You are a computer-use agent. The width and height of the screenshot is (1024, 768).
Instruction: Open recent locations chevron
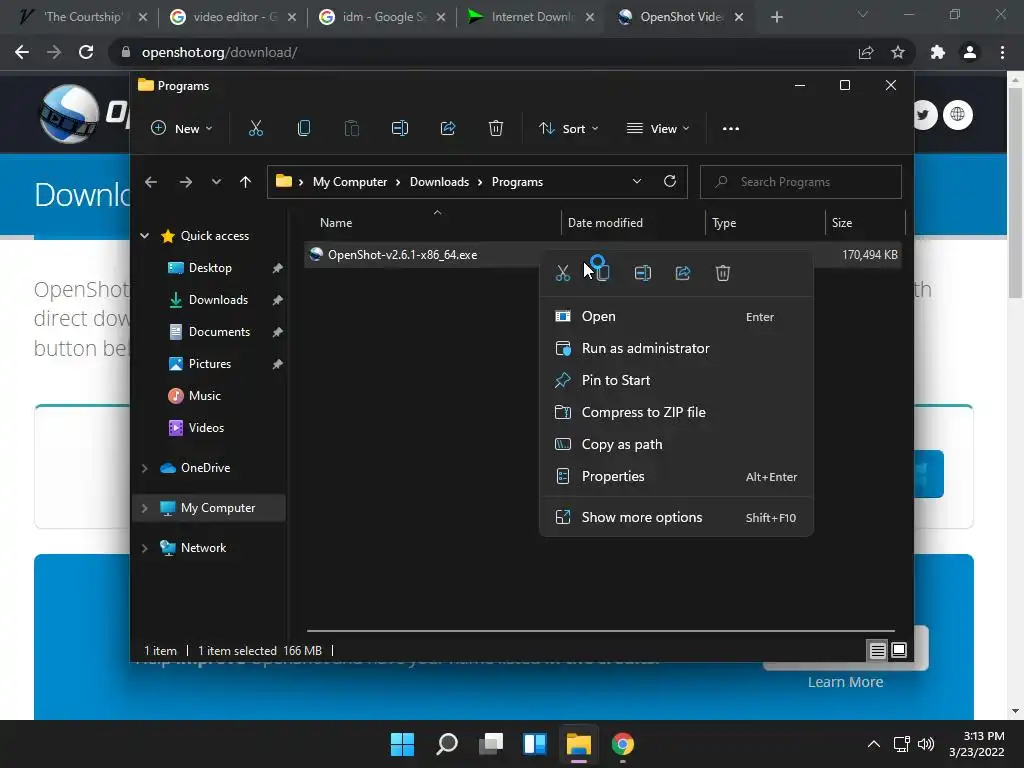click(x=216, y=182)
